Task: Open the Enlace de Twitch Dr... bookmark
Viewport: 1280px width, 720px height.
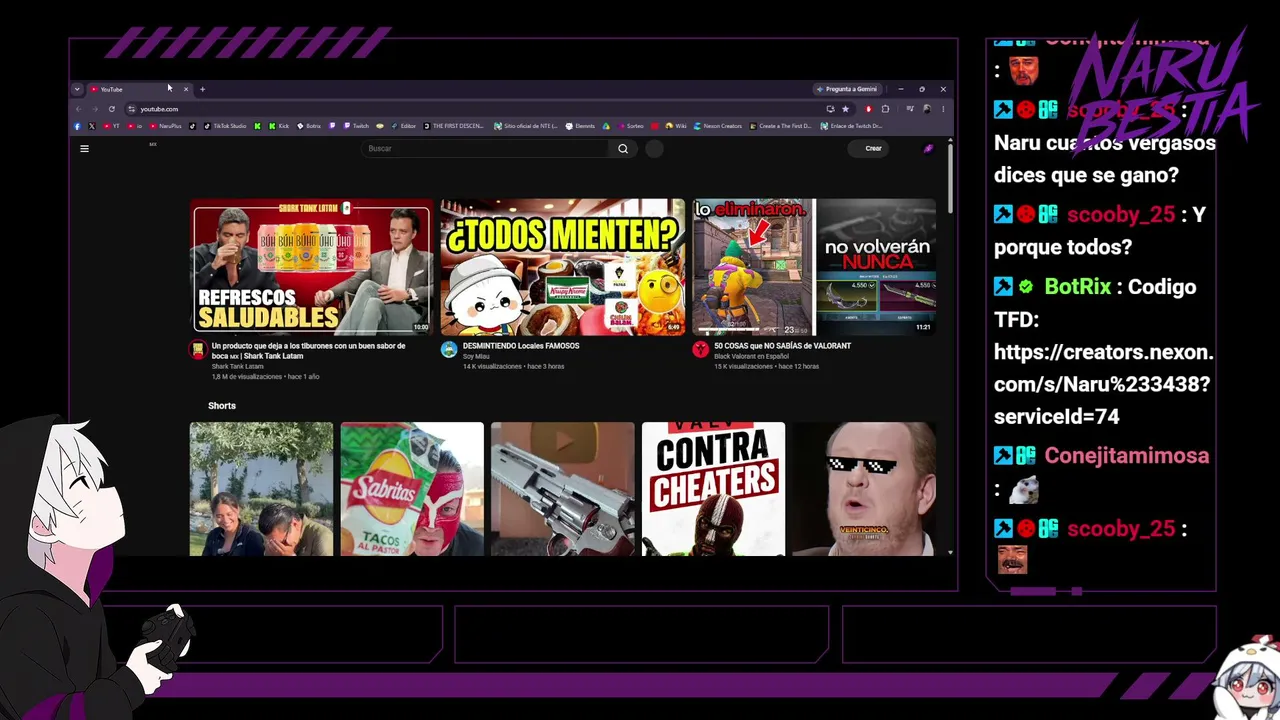Action: point(851,126)
